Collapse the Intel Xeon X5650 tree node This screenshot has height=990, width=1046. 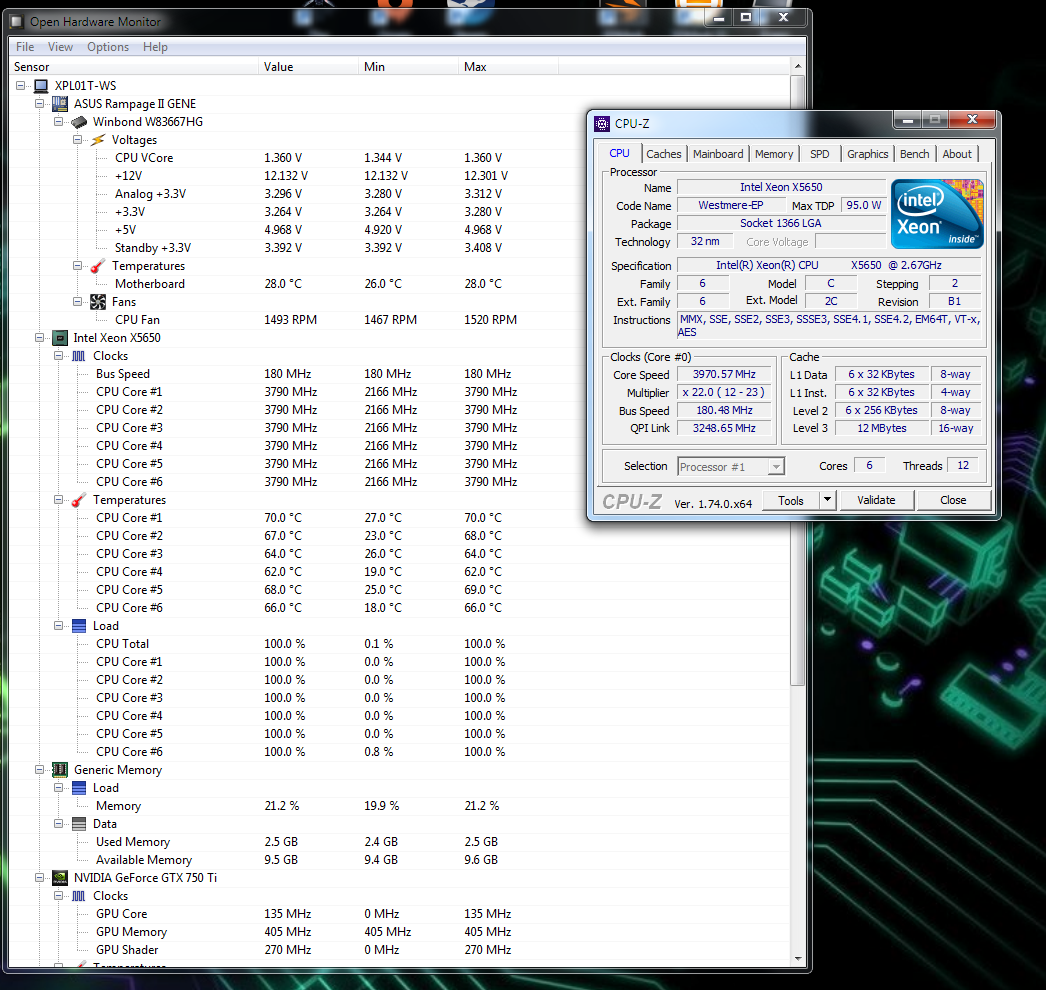click(39, 338)
